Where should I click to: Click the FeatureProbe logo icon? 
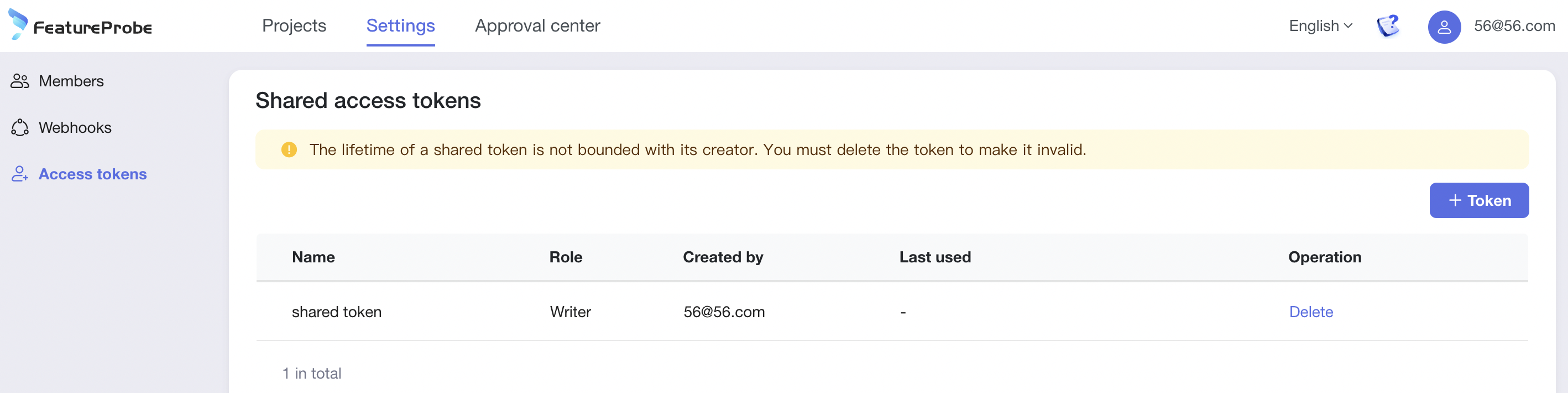tap(18, 24)
